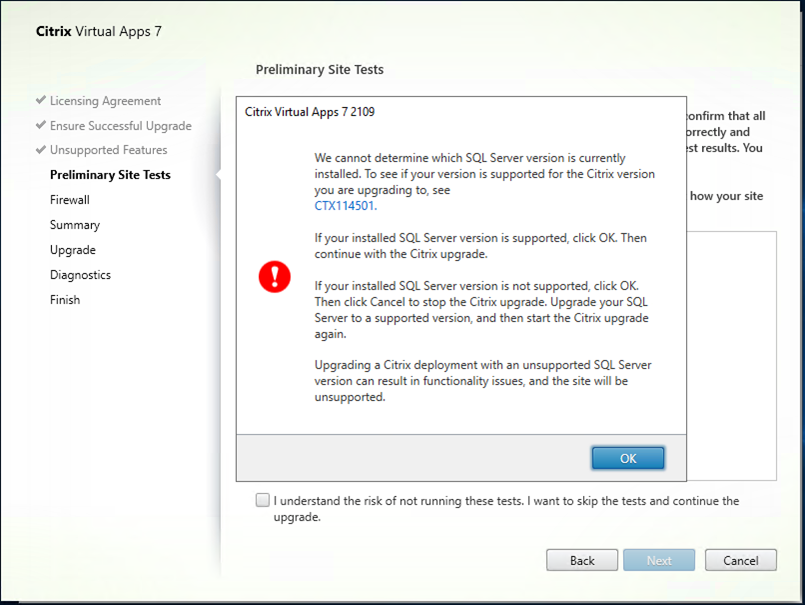Viewport: 805px width, 605px height.
Task: Select Ensure Successful Upgrade step
Action: (x=121, y=126)
